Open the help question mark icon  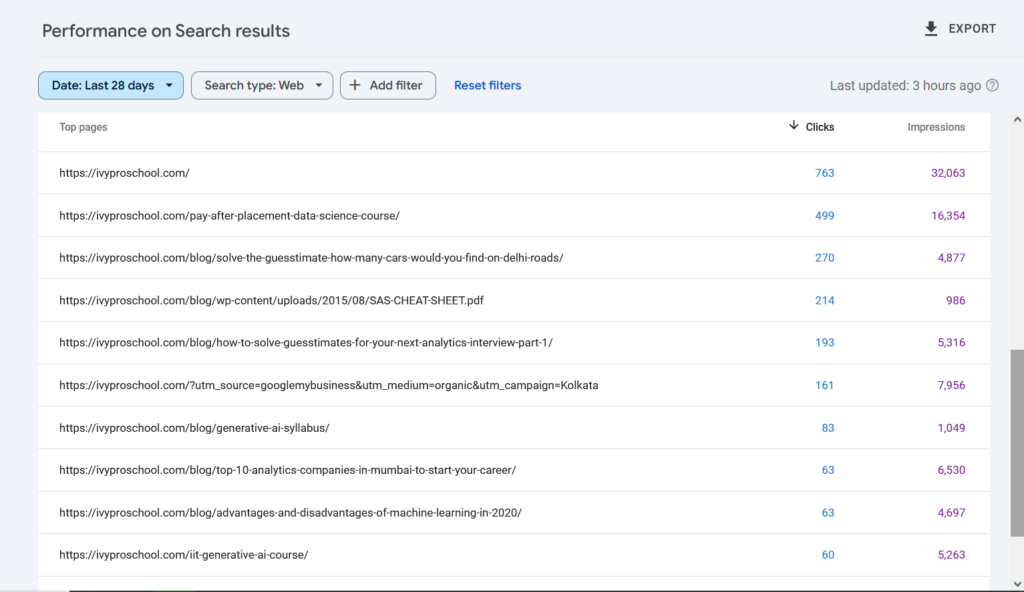991,85
